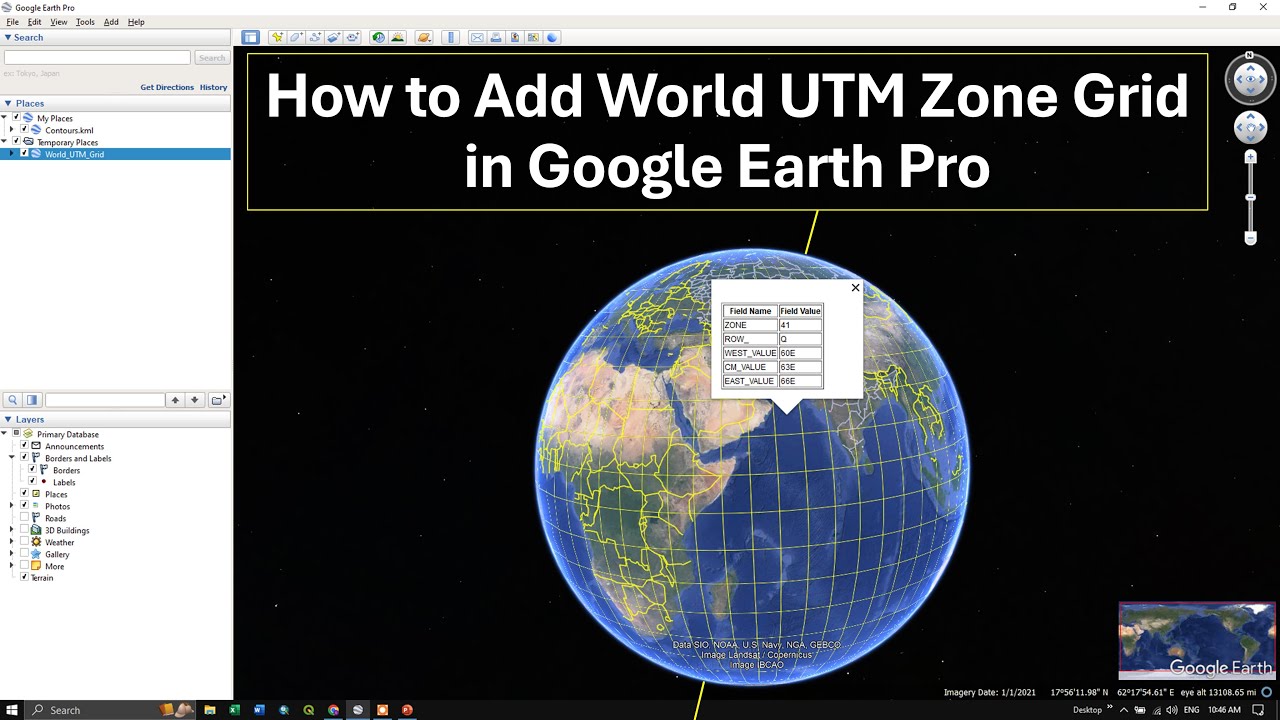The width and height of the screenshot is (1280, 720).
Task: Click the Windows Start button
Action: click(x=13, y=710)
